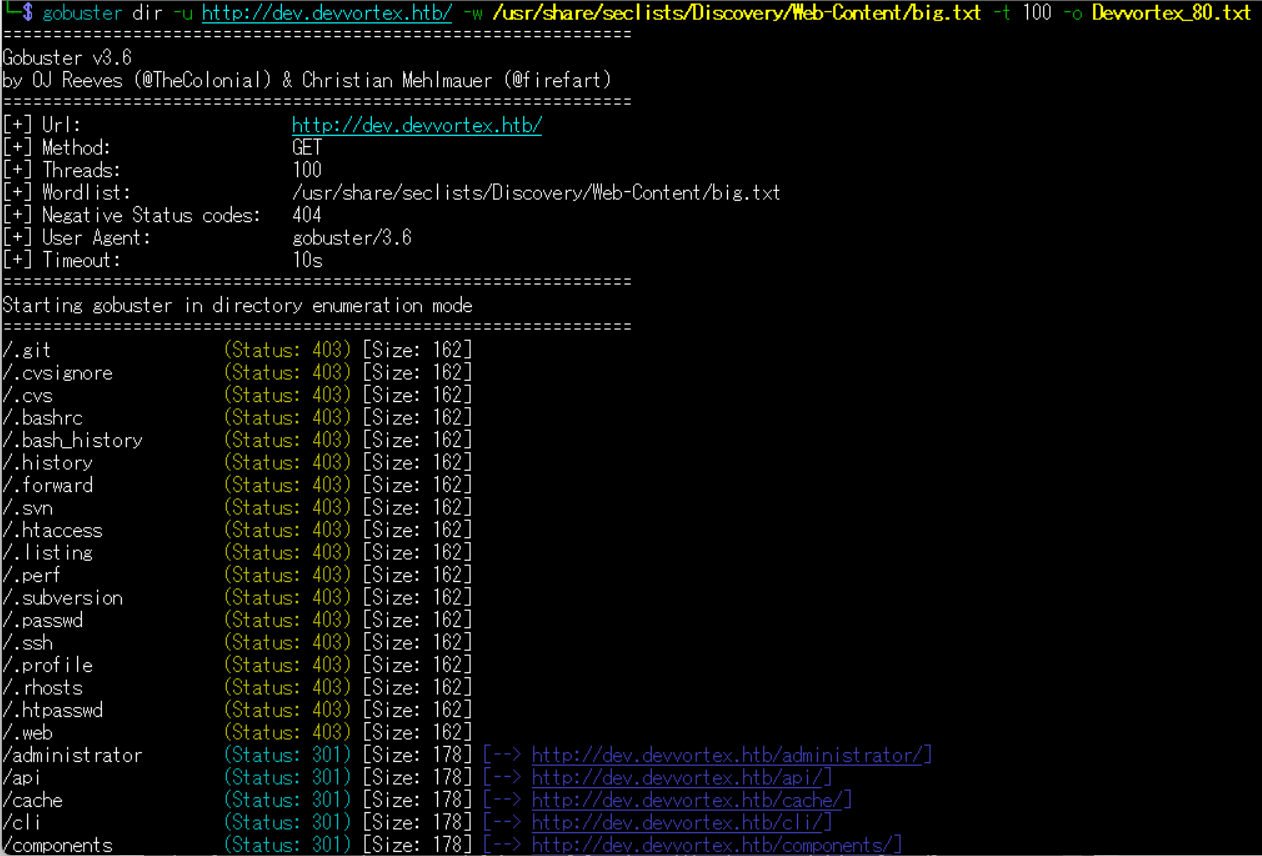Click the /.bash_history result entry

point(72,441)
